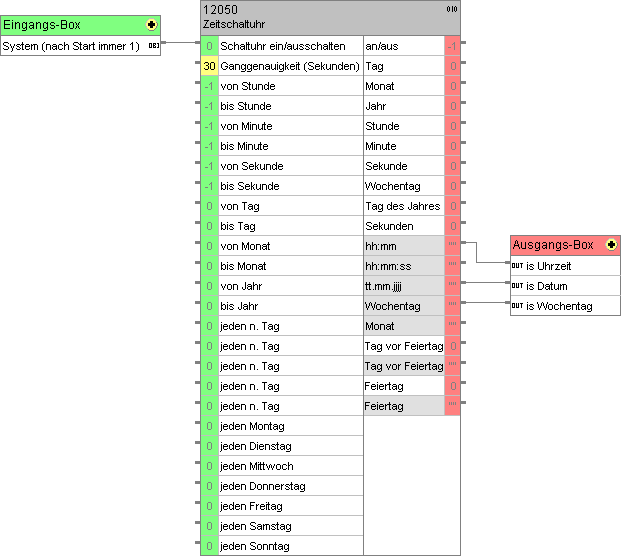Select the yellow 30 value for Ganggenauigkeit

(x=209, y=66)
